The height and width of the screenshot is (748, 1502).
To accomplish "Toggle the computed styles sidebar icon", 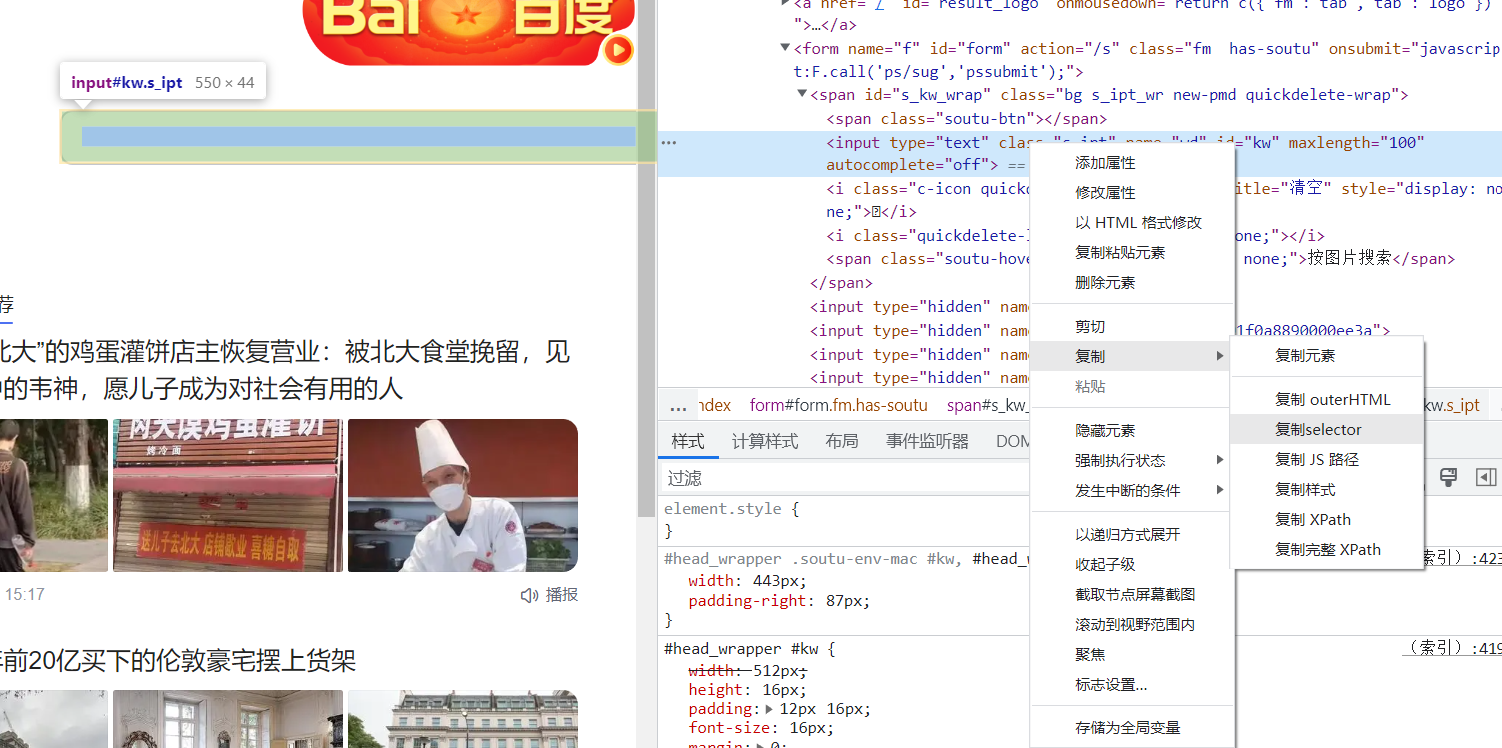I will click(1485, 477).
